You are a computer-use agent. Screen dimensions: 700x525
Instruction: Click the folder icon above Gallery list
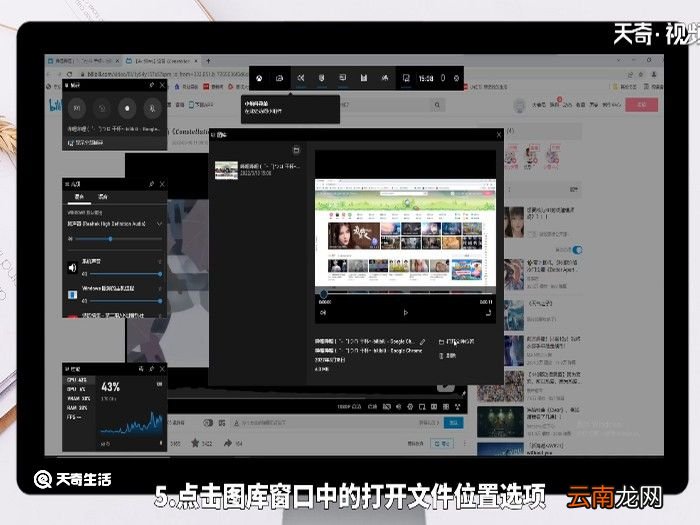(296, 150)
